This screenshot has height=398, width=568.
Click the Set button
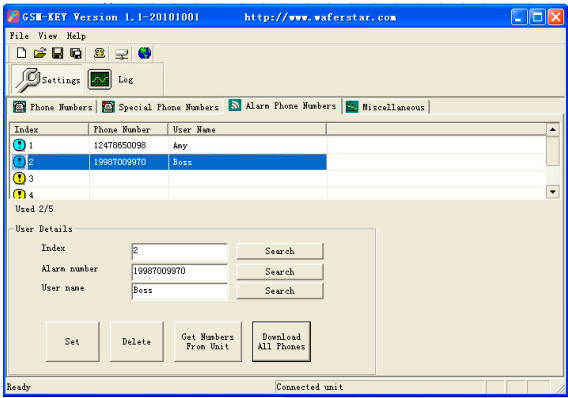point(72,341)
